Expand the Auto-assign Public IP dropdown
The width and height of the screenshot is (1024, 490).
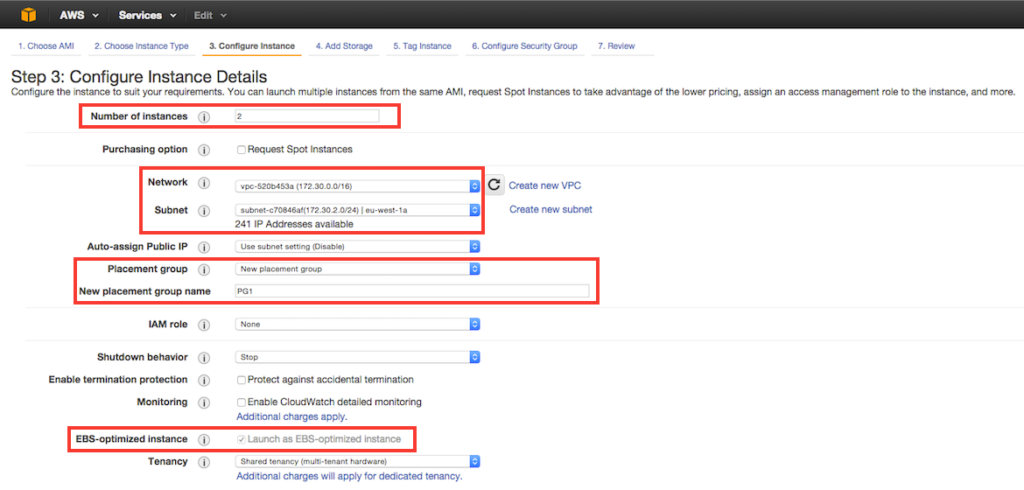[358, 246]
